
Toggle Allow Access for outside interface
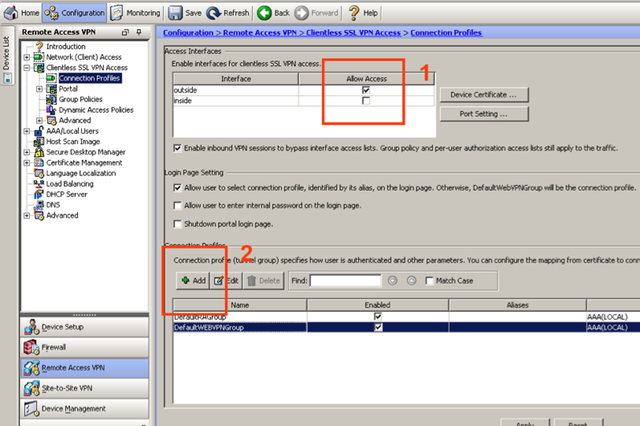pos(366,90)
